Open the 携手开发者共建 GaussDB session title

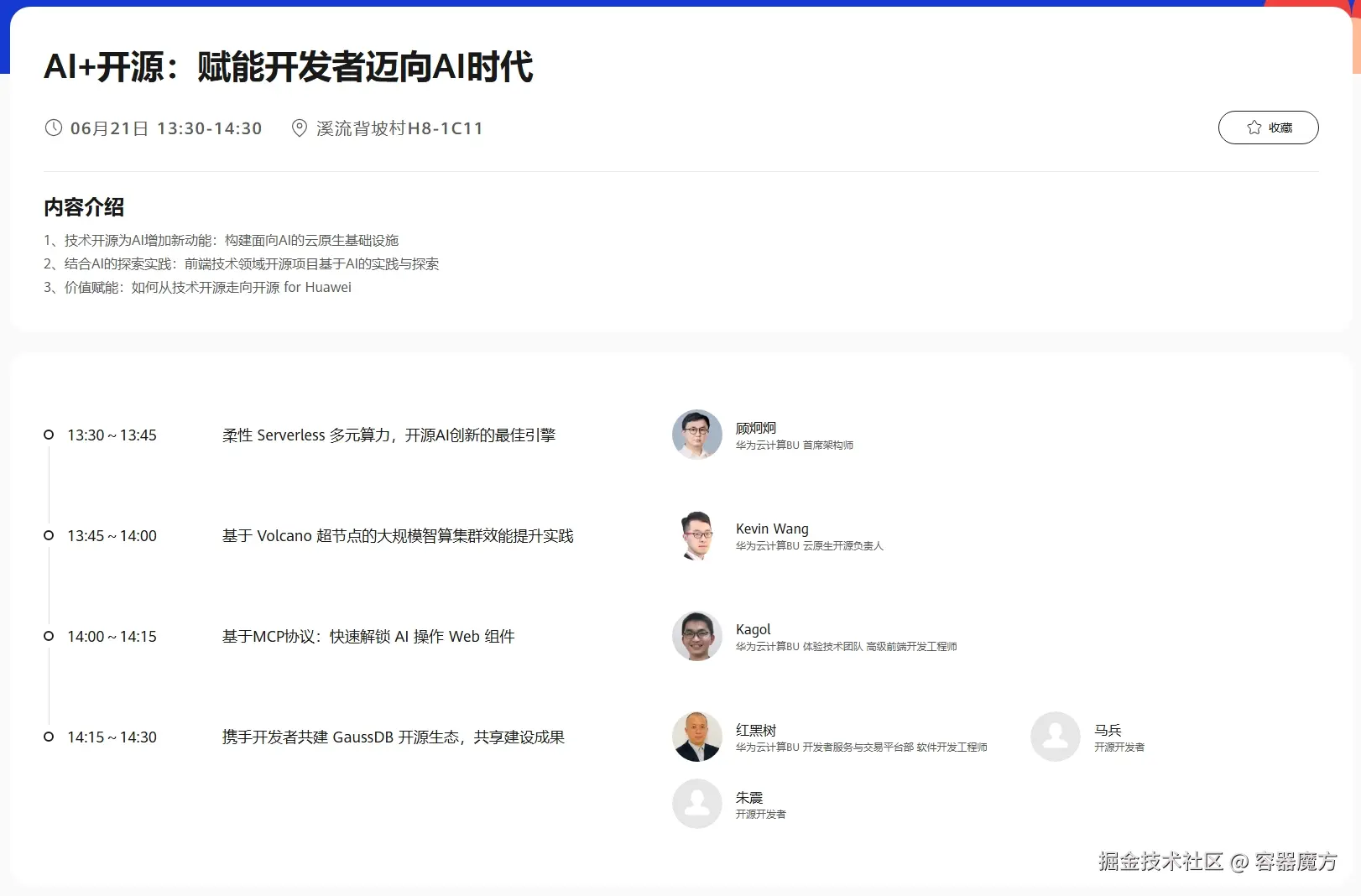tap(394, 737)
